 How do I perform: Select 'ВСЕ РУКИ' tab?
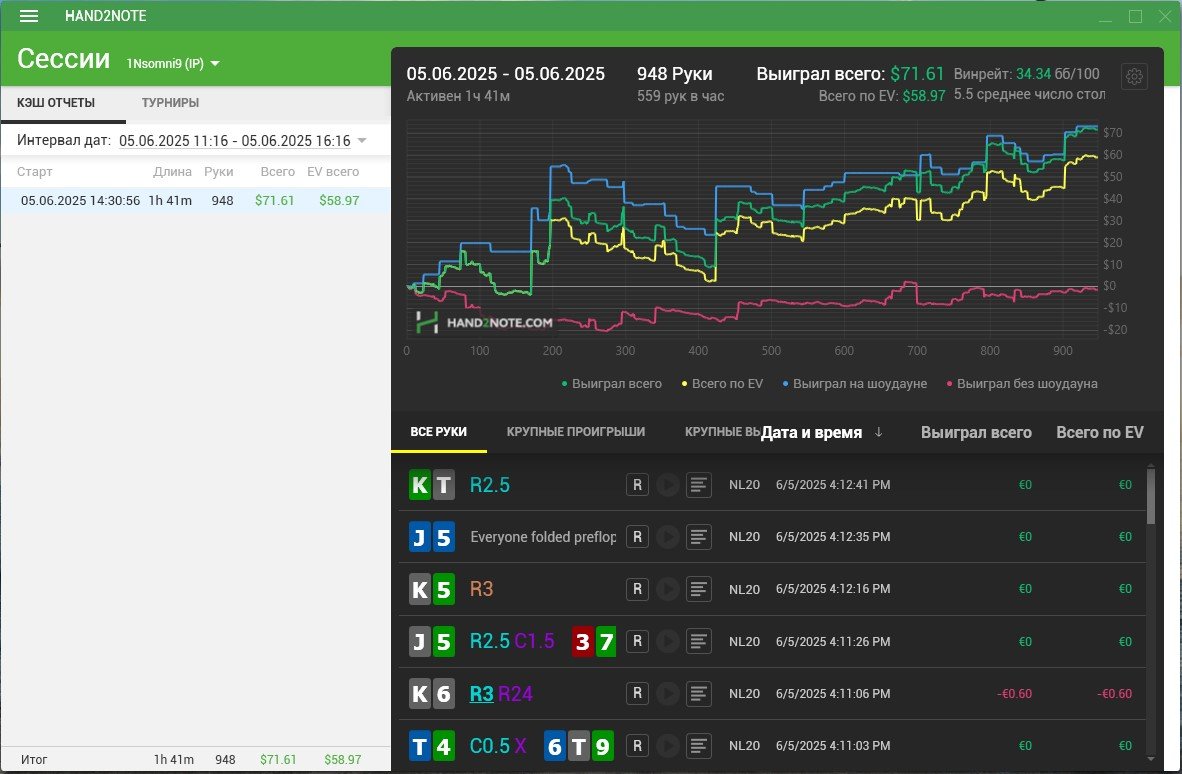[x=439, y=432]
